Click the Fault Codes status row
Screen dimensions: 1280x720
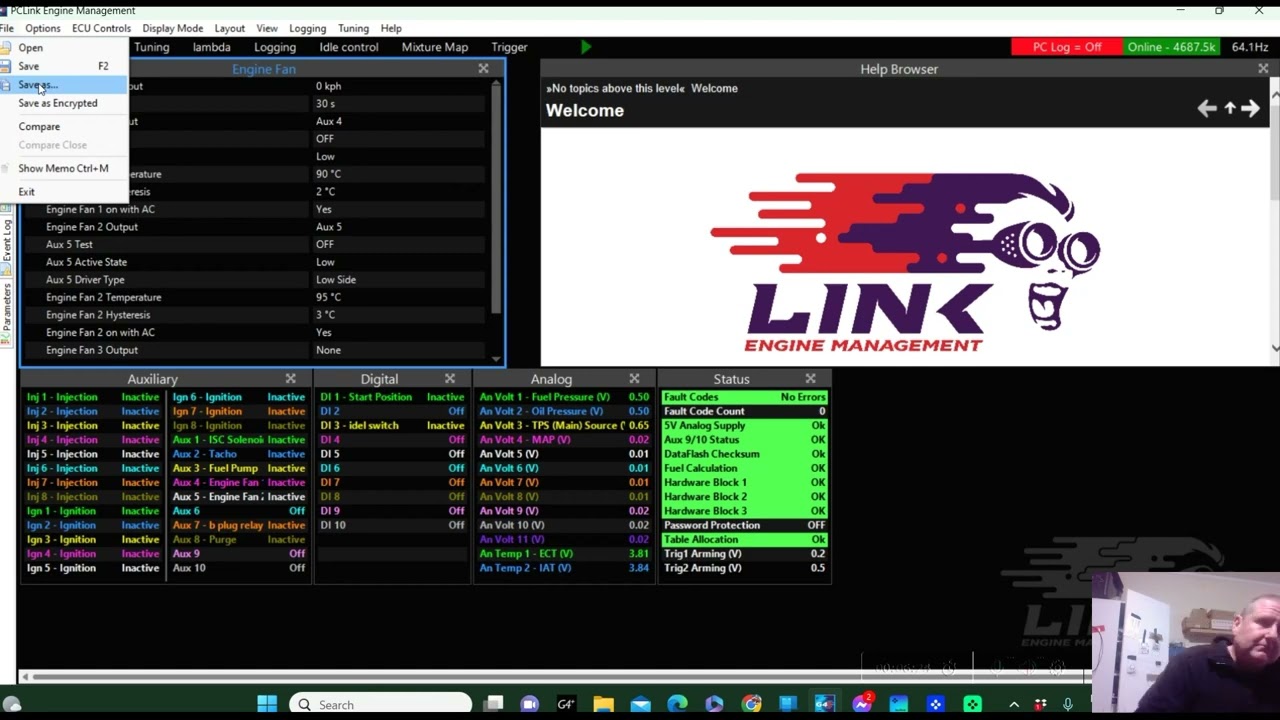(744, 397)
